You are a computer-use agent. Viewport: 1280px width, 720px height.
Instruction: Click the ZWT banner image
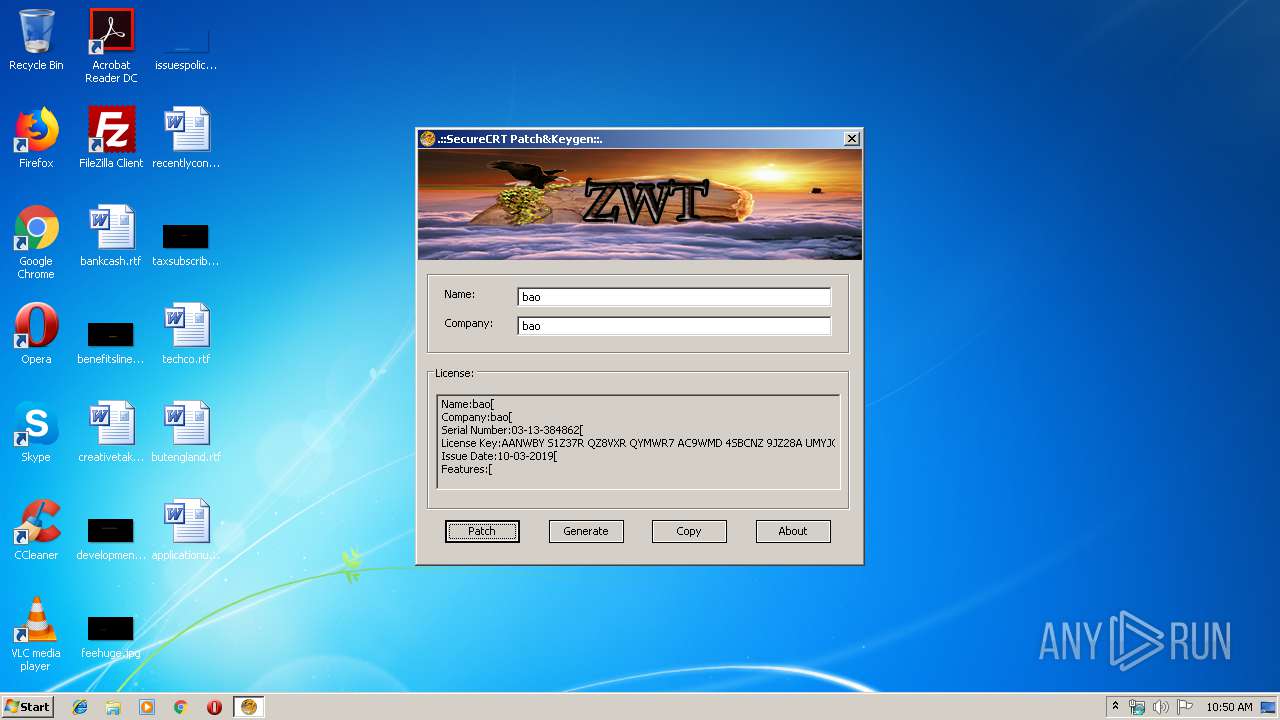[x=640, y=205]
